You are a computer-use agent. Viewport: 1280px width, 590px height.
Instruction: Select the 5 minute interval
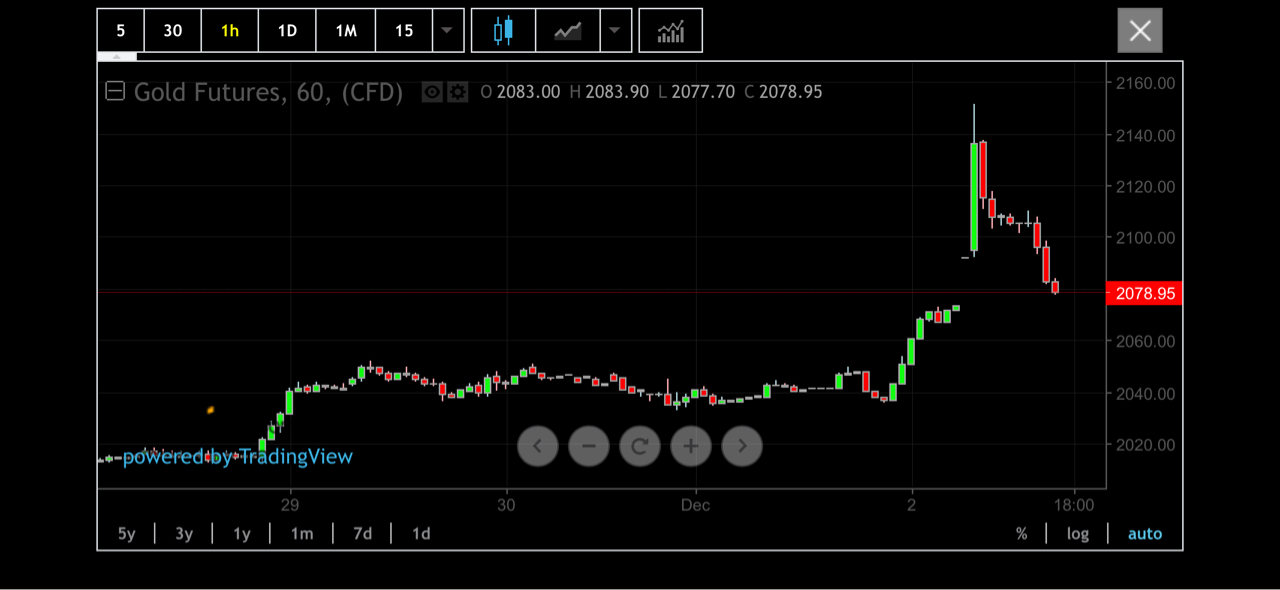click(121, 30)
